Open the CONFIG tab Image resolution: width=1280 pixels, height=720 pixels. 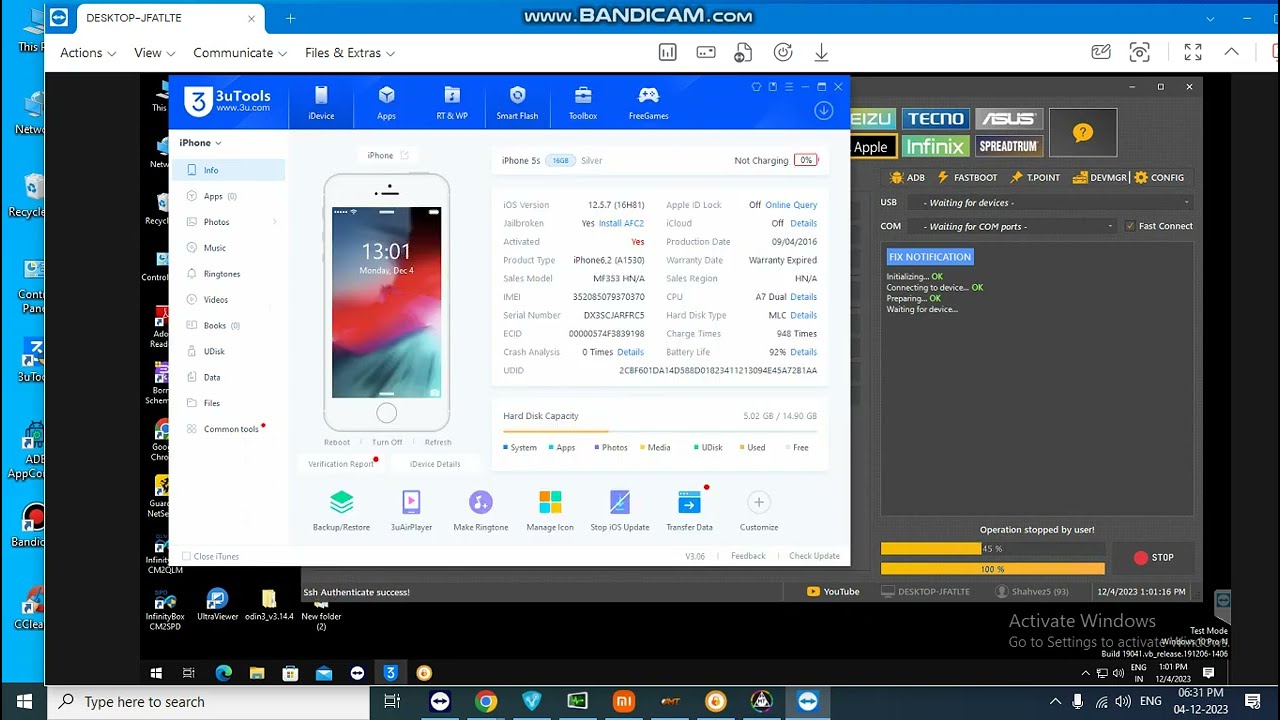pyautogui.click(x=1159, y=178)
